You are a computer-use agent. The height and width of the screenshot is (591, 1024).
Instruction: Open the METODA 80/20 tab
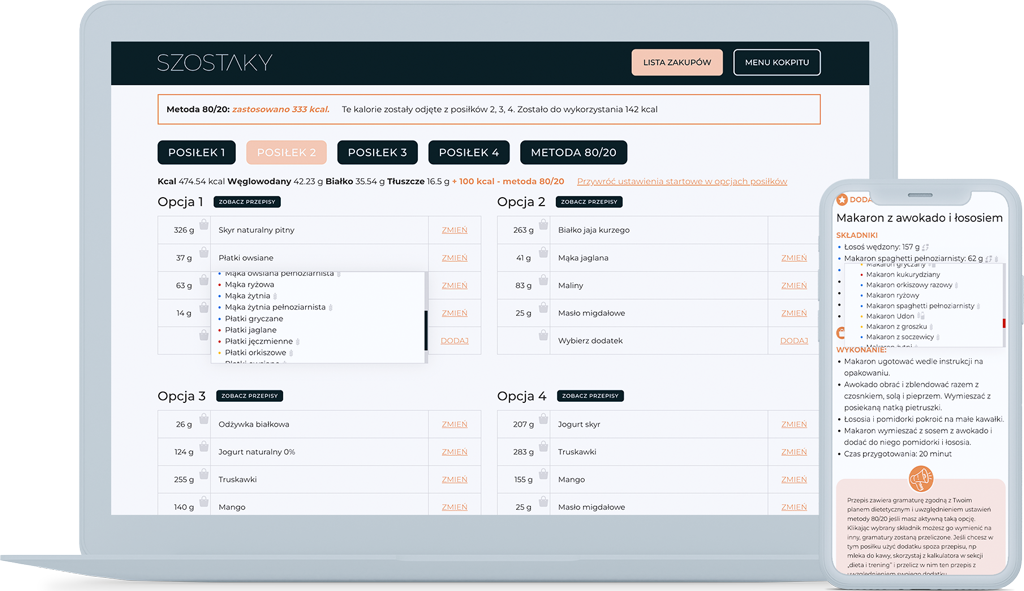click(x=573, y=153)
